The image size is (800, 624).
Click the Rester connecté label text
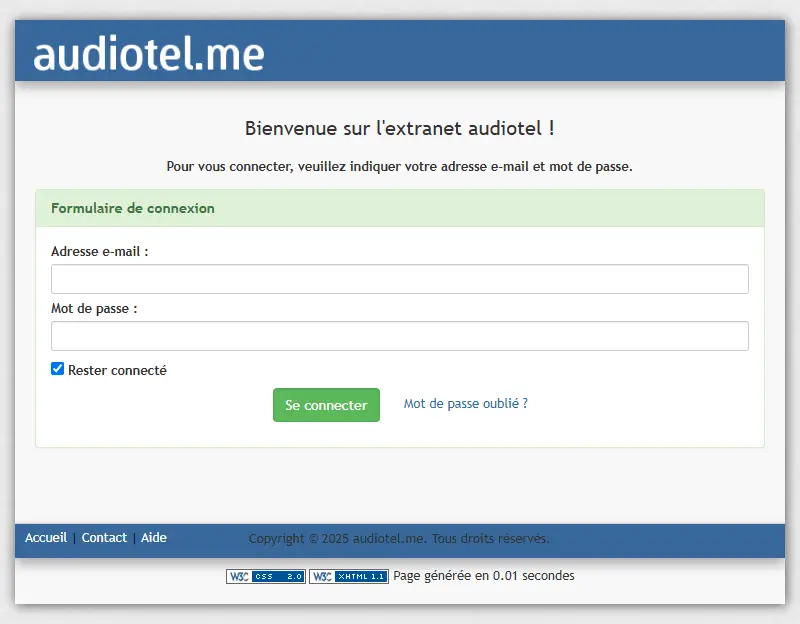pyautogui.click(x=117, y=370)
